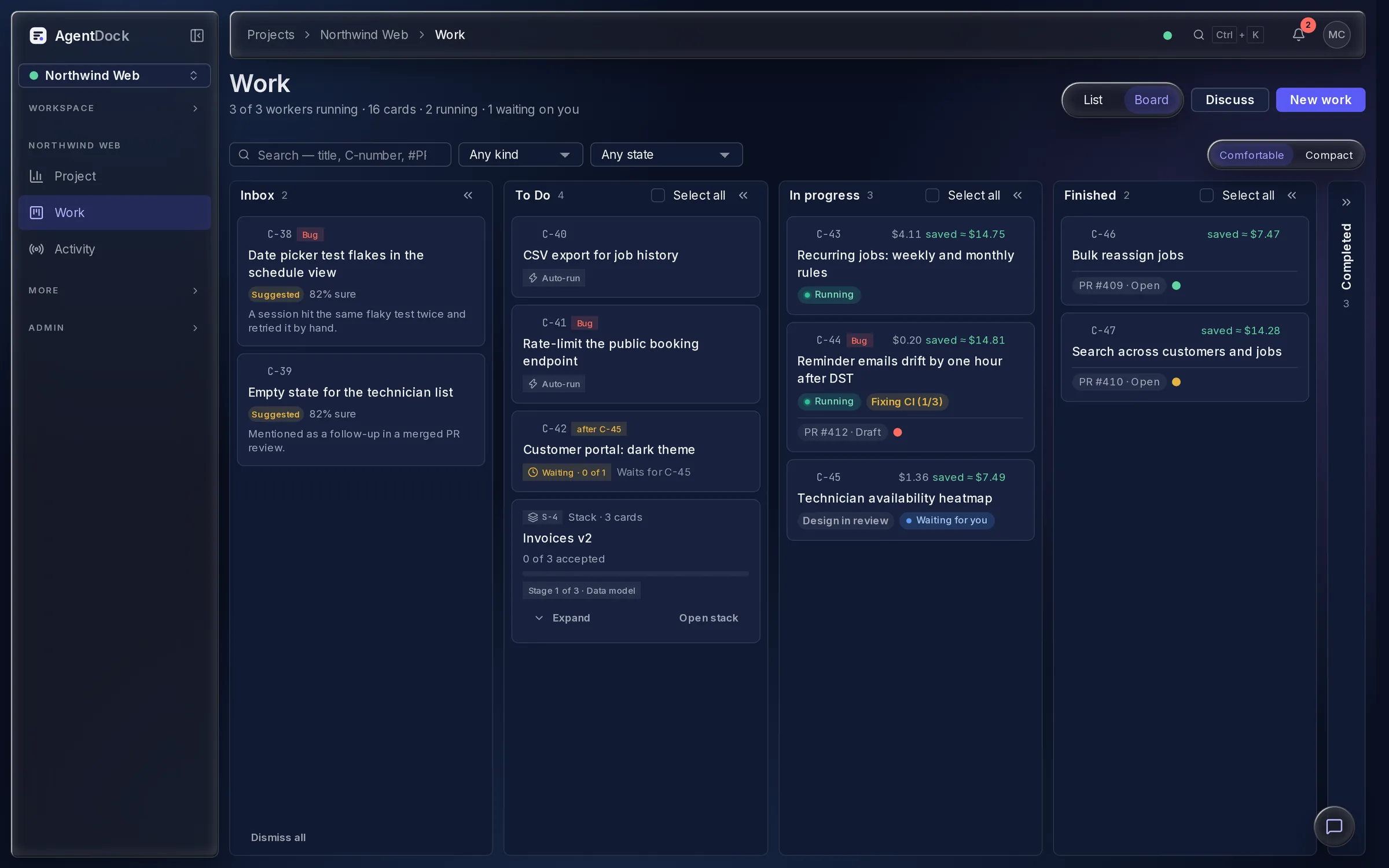The width and height of the screenshot is (1389, 868).
Task: Check Select all in To Do column
Action: tap(658, 196)
